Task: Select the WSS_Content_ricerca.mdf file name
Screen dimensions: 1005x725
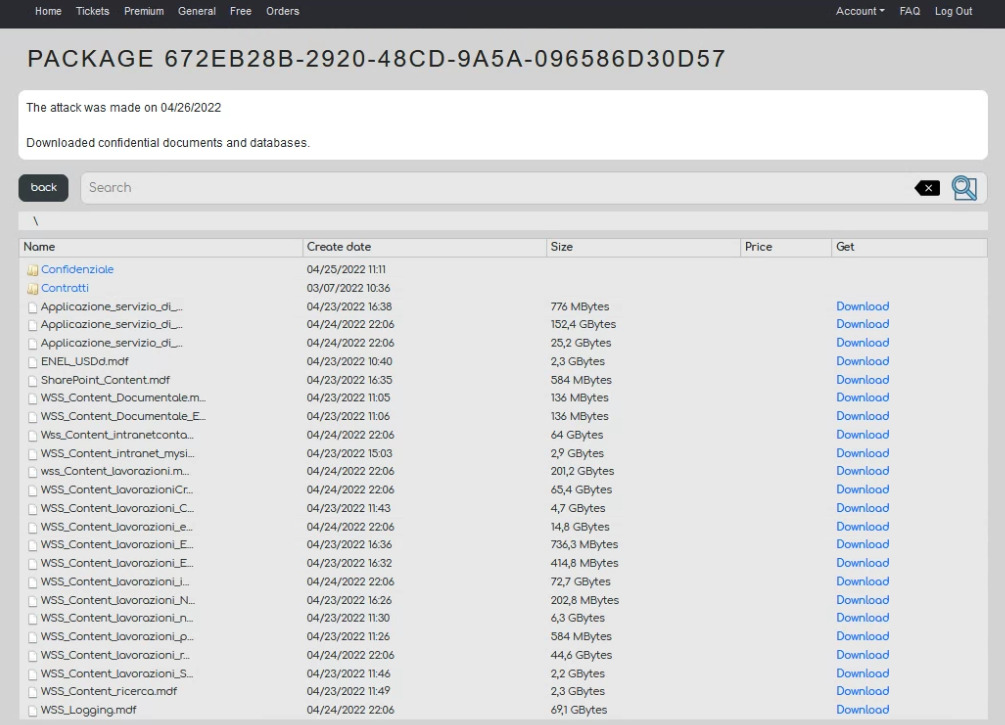Action: click(x=95, y=692)
